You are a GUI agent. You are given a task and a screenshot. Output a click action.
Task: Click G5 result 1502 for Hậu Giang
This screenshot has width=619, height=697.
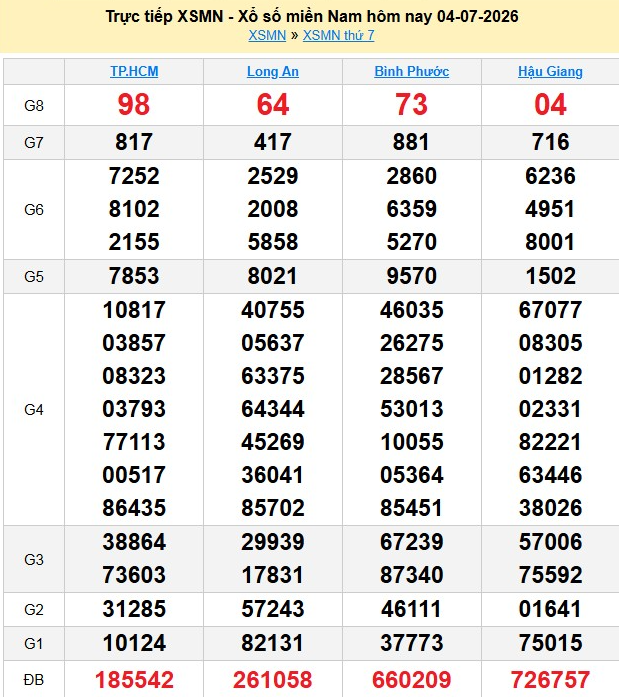[551, 276]
